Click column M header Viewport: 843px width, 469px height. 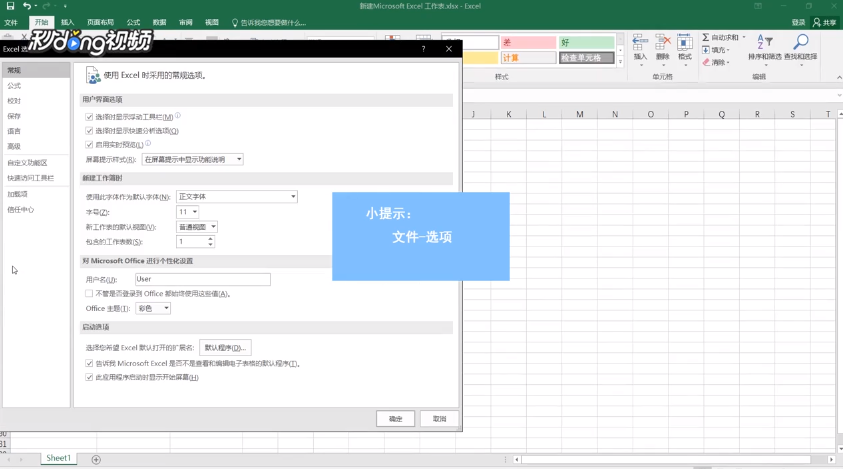point(580,114)
